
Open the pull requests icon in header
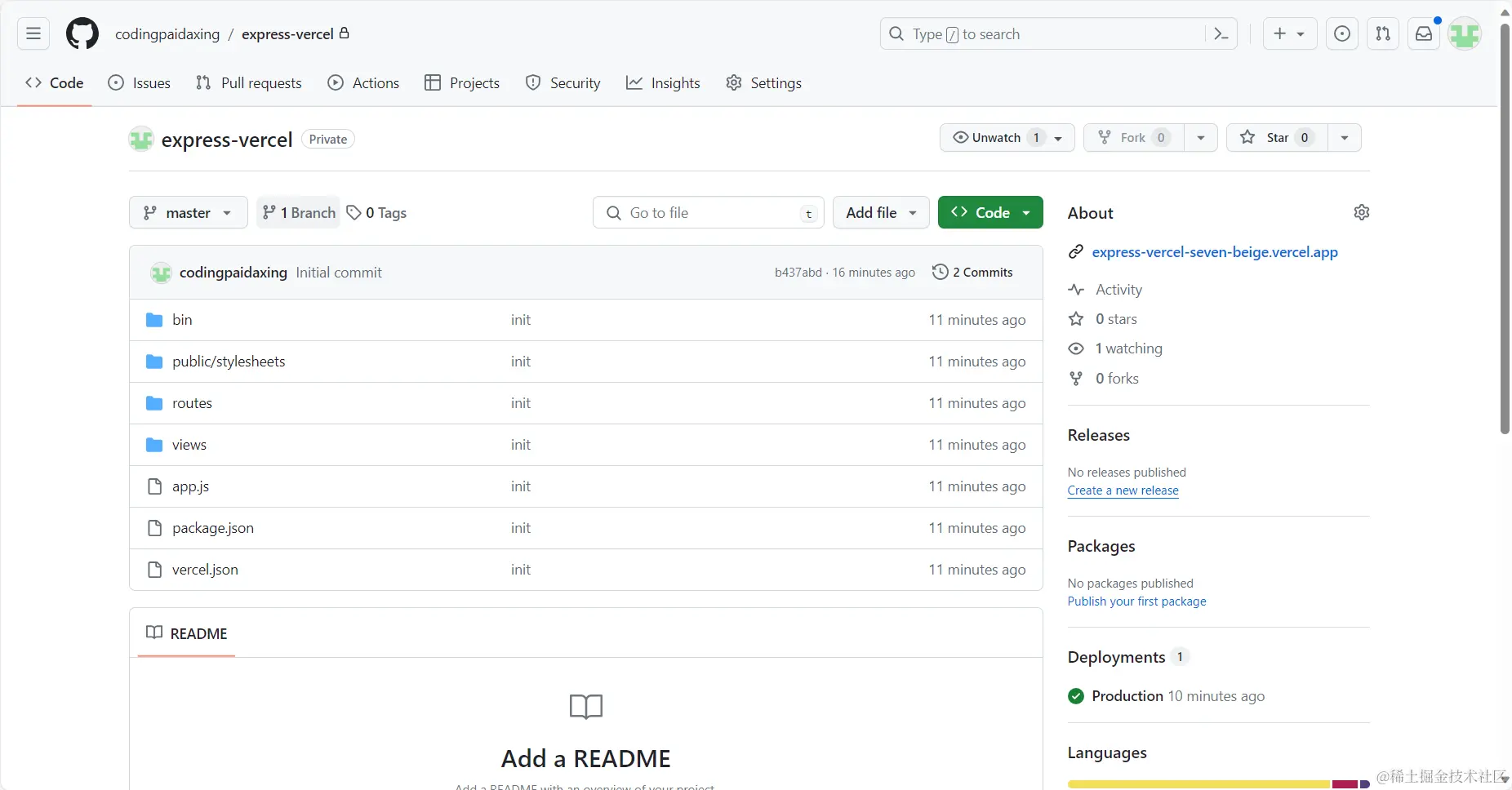(x=1383, y=33)
